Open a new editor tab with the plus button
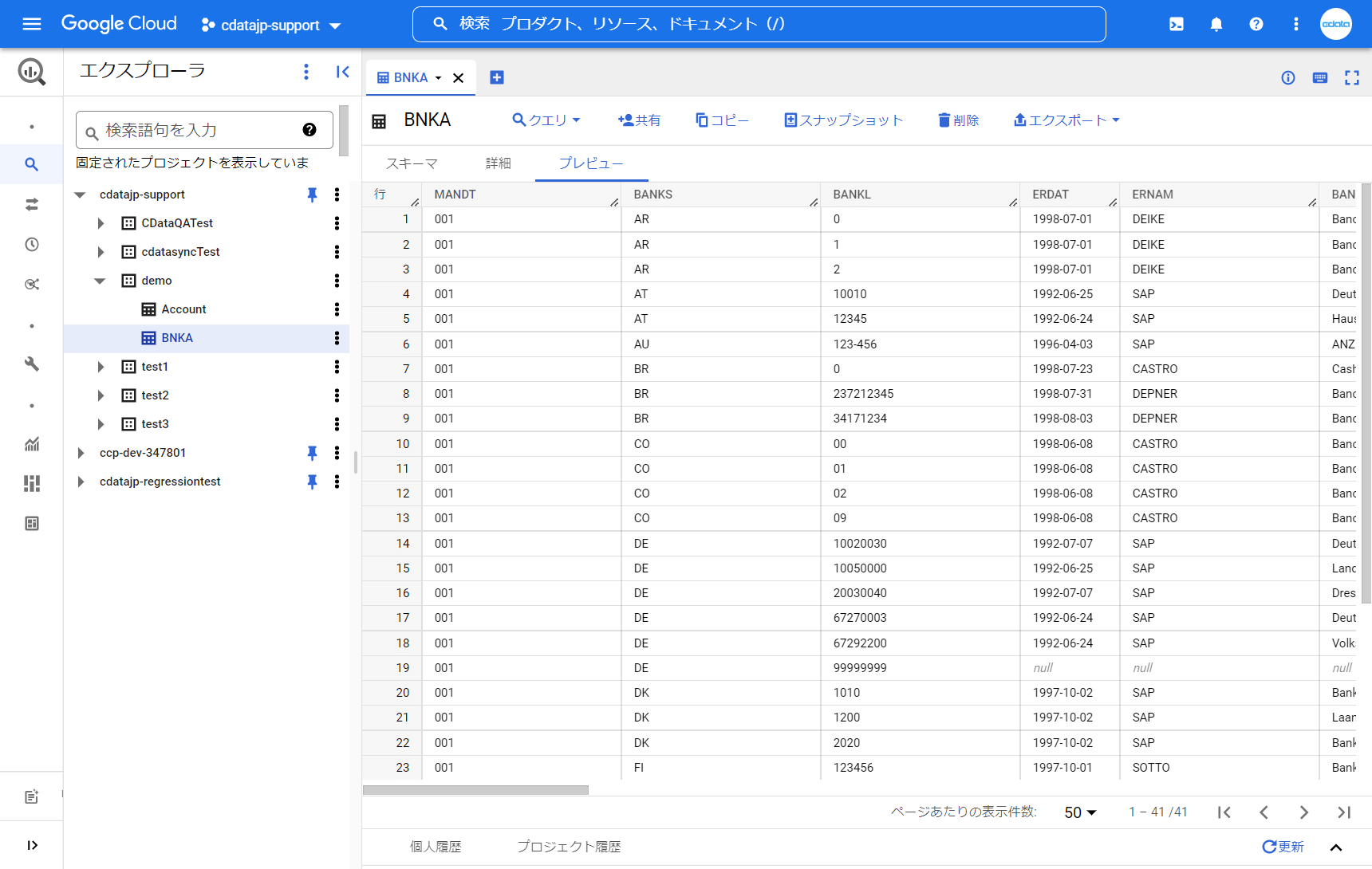This screenshot has height=869, width=1372. (x=497, y=77)
